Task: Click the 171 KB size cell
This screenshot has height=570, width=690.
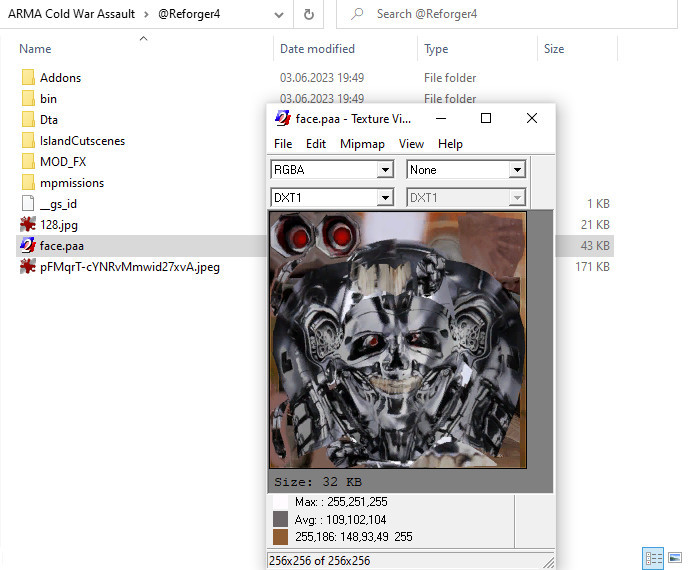Action: point(592,267)
